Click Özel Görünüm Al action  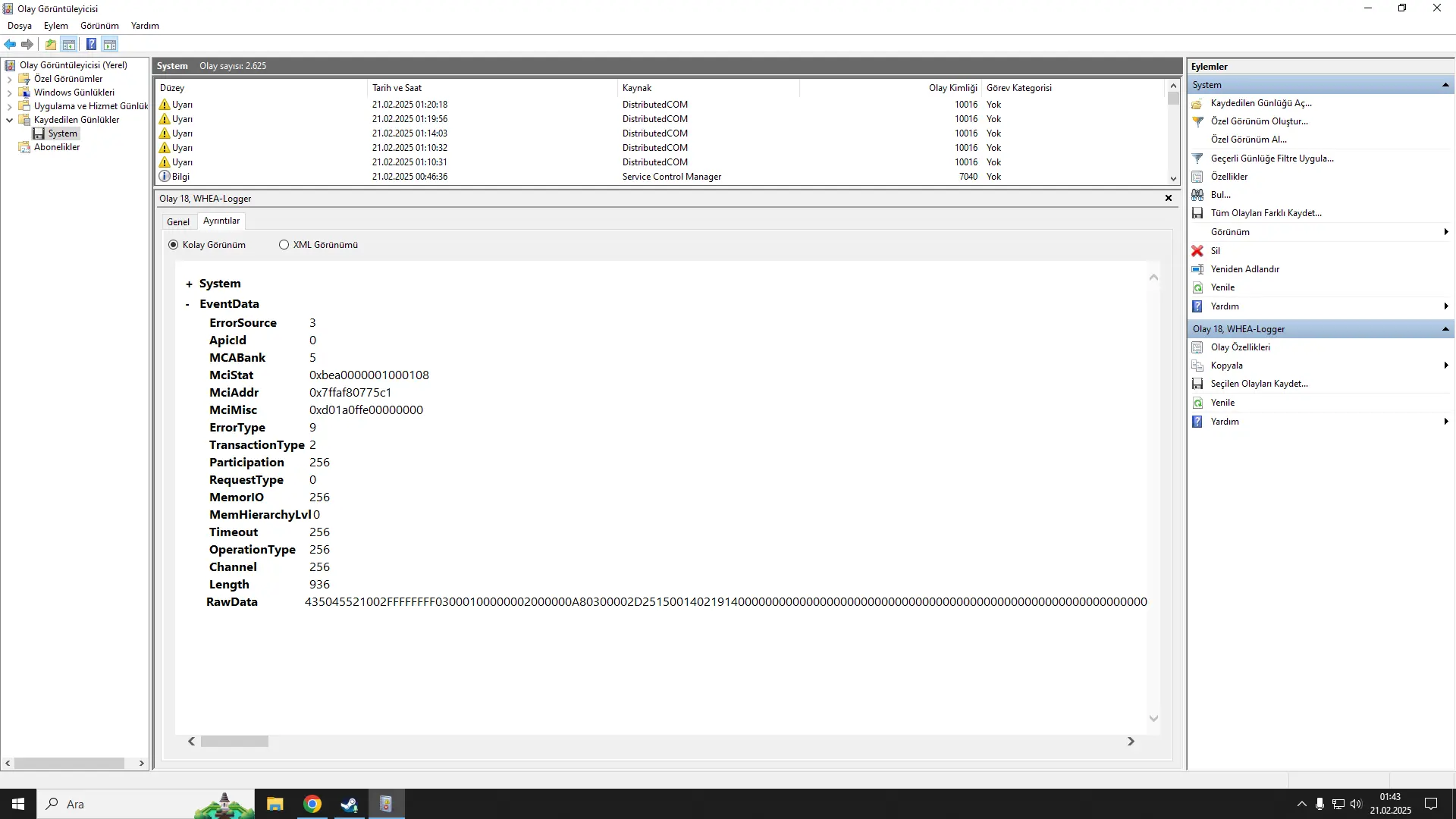coord(1249,140)
